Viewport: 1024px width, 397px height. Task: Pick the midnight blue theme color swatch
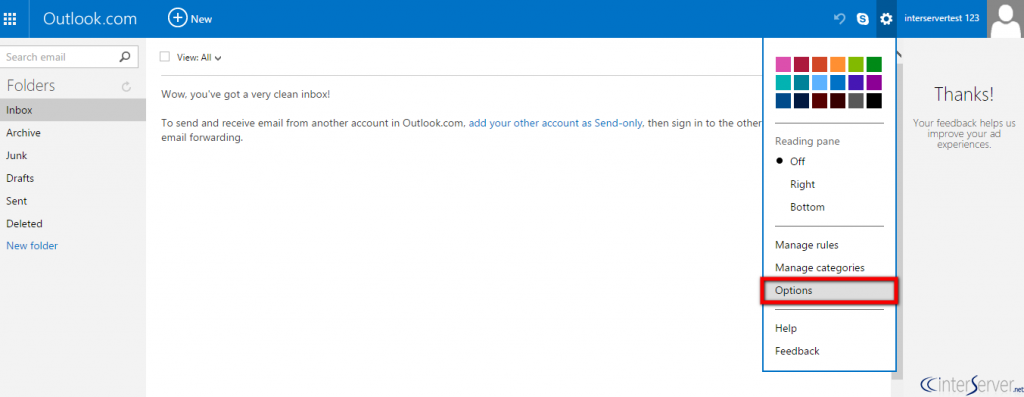click(x=801, y=101)
